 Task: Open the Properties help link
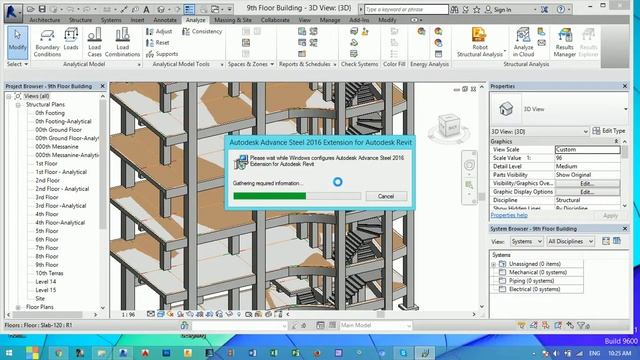(509, 215)
